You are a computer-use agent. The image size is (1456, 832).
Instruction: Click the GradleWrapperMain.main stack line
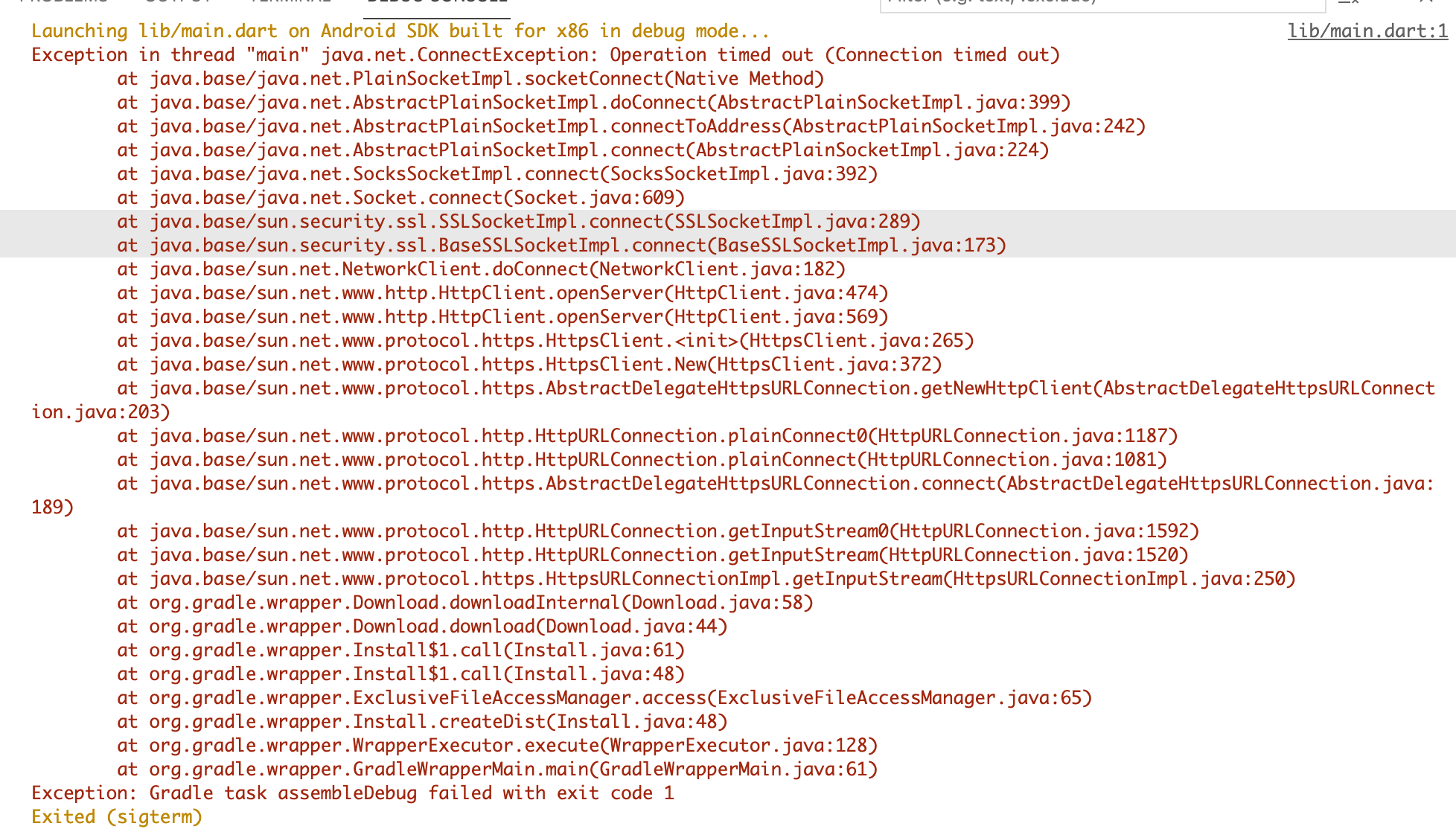[x=497, y=769]
